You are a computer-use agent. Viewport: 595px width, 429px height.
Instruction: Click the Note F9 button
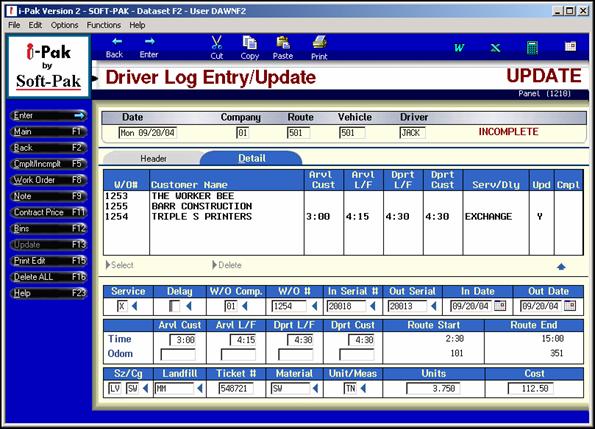click(49, 196)
